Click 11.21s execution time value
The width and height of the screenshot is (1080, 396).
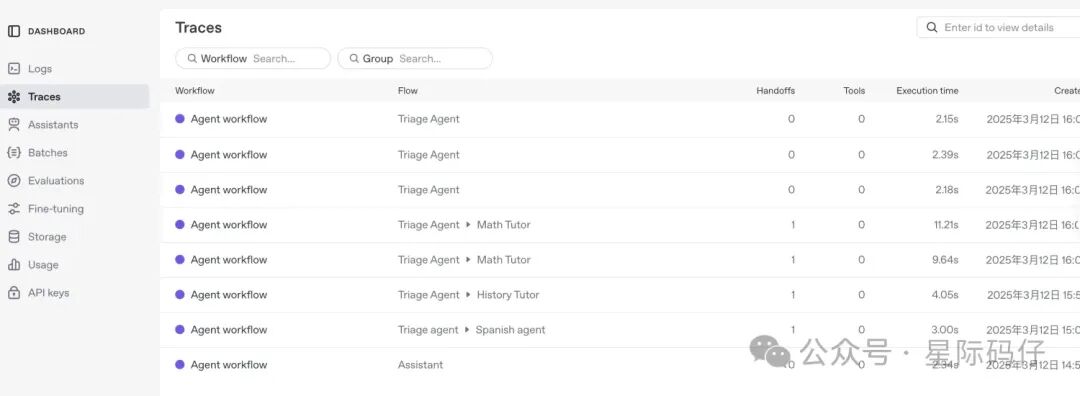tap(946, 225)
